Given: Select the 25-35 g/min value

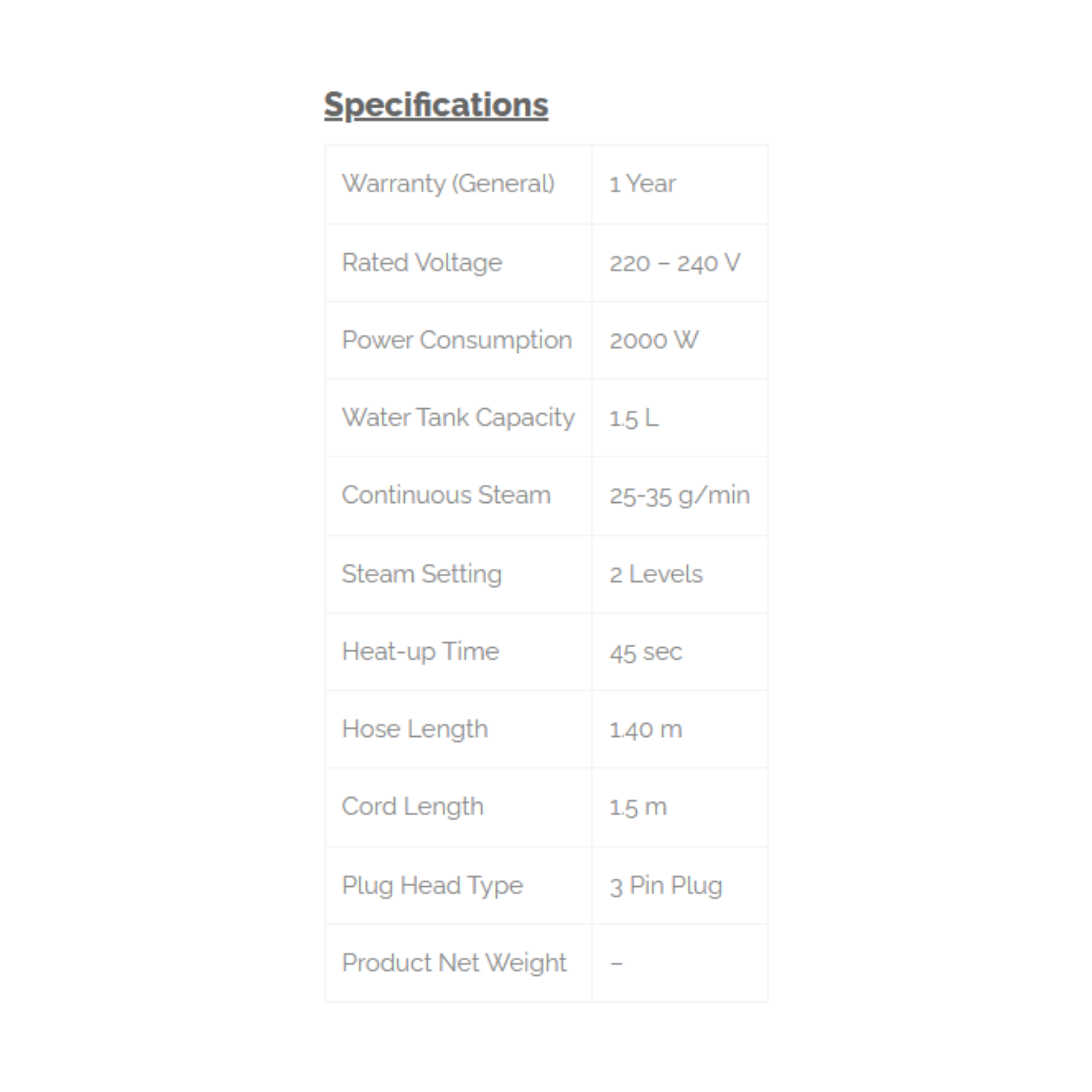Looking at the screenshot, I should pyautogui.click(x=679, y=496).
